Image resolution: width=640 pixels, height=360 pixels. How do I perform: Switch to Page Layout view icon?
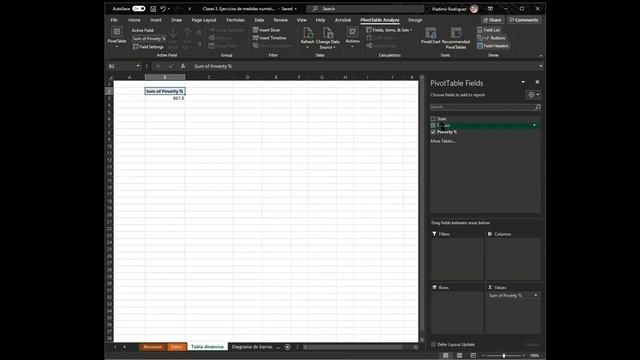point(459,356)
